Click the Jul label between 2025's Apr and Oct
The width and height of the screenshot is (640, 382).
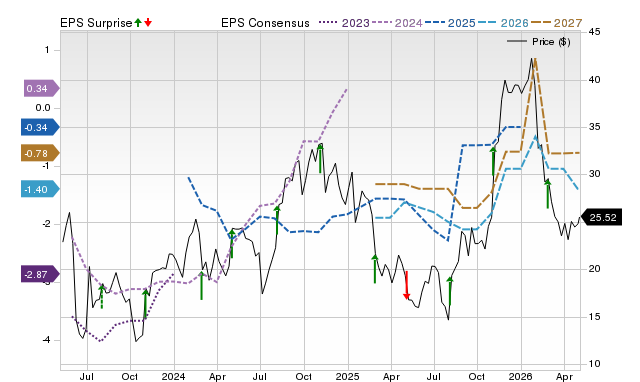click(x=434, y=376)
